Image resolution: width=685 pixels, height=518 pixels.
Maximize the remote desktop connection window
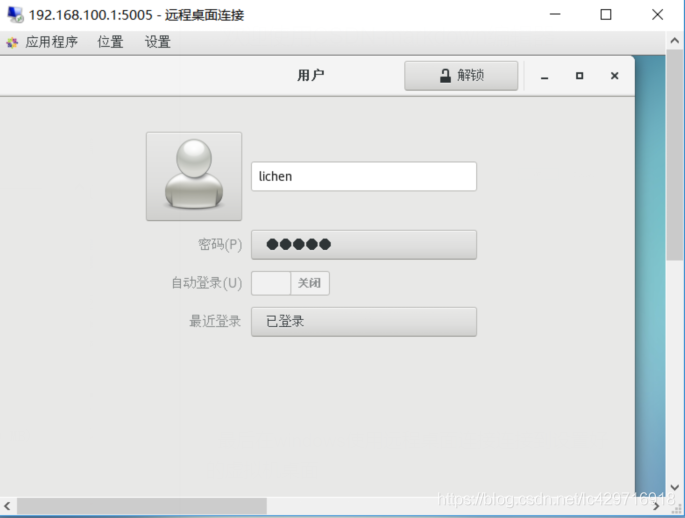[605, 14]
